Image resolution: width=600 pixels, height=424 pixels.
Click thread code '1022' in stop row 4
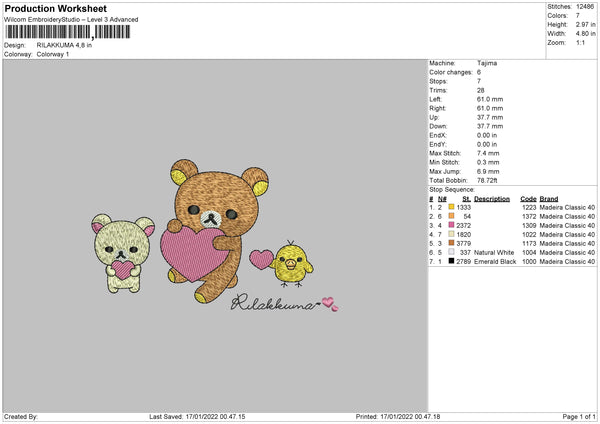pos(529,235)
